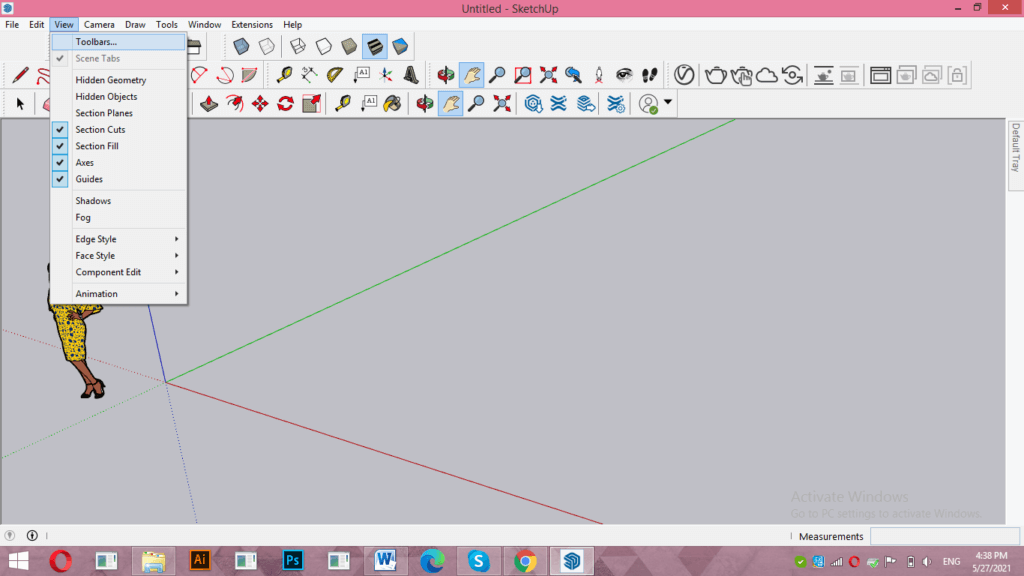Choose Toolbars from the View menu
This screenshot has height=576, width=1024.
(97, 43)
